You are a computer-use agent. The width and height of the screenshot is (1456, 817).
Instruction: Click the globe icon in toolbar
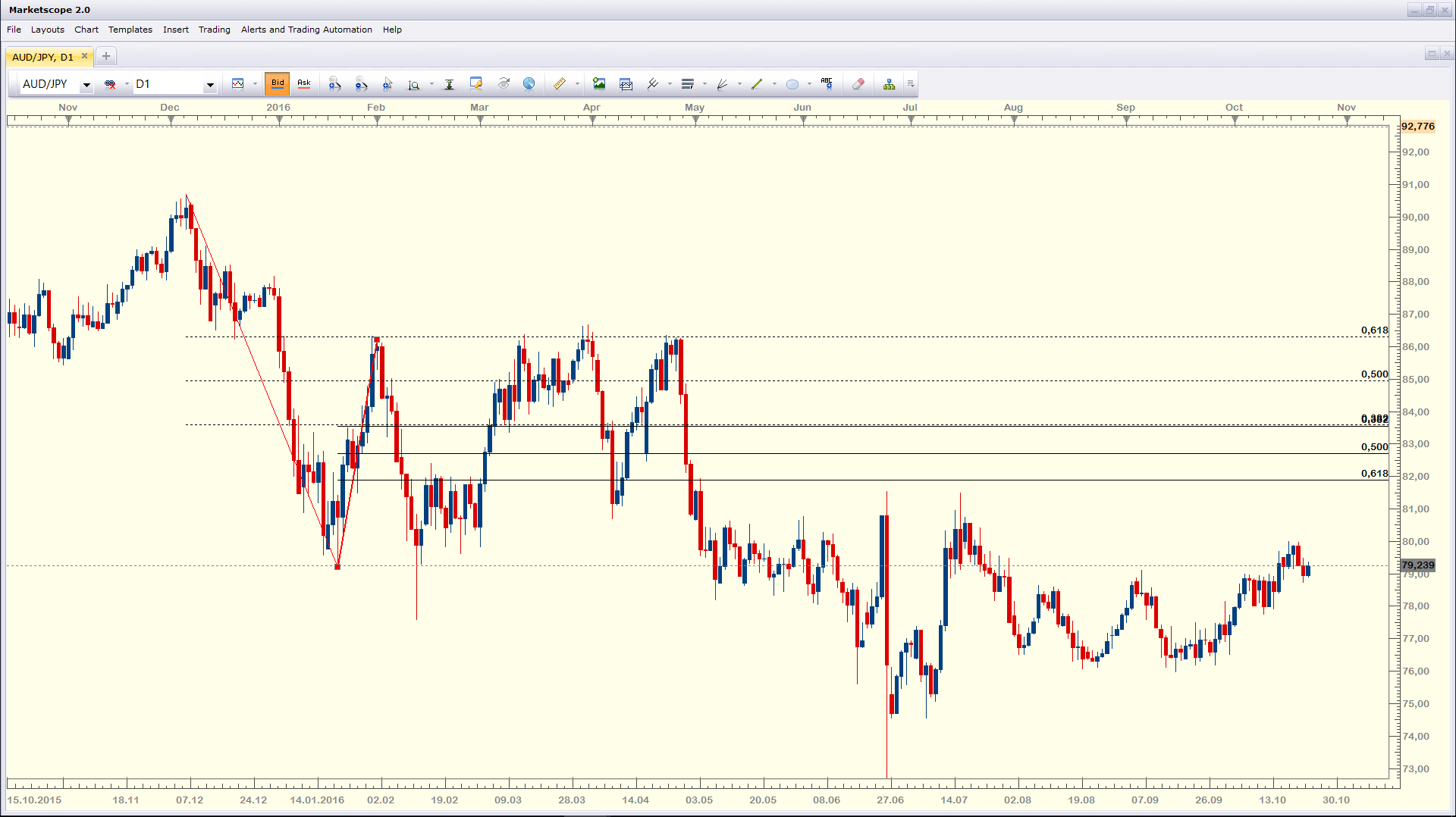pos(529,84)
